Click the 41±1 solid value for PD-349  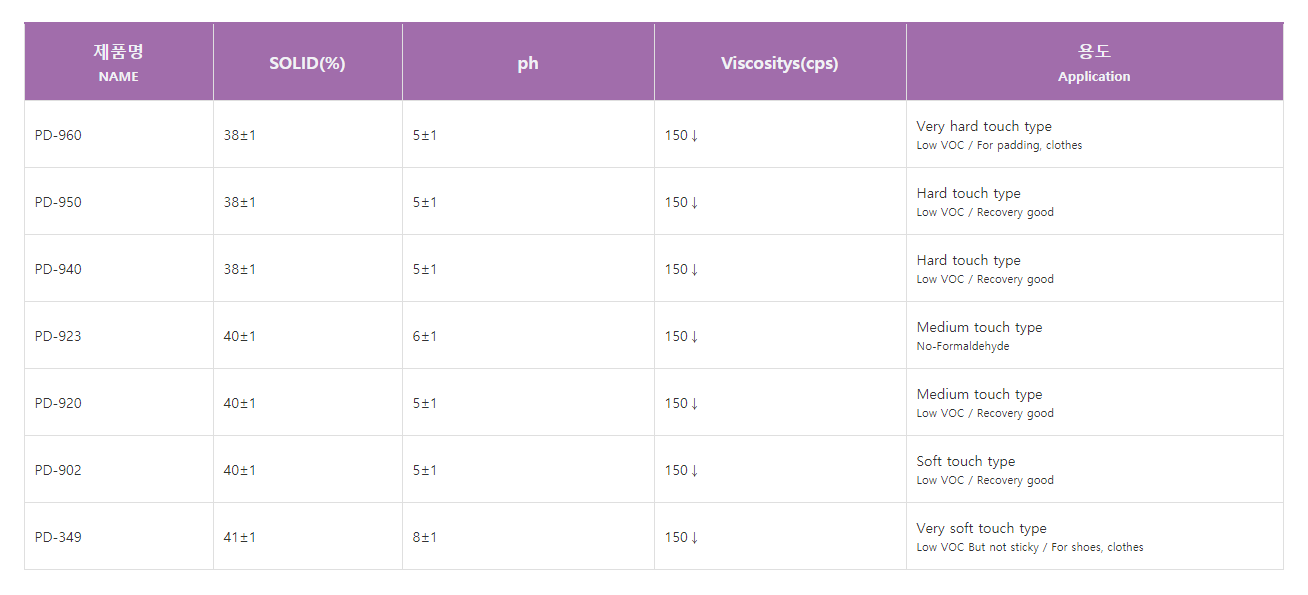240,537
